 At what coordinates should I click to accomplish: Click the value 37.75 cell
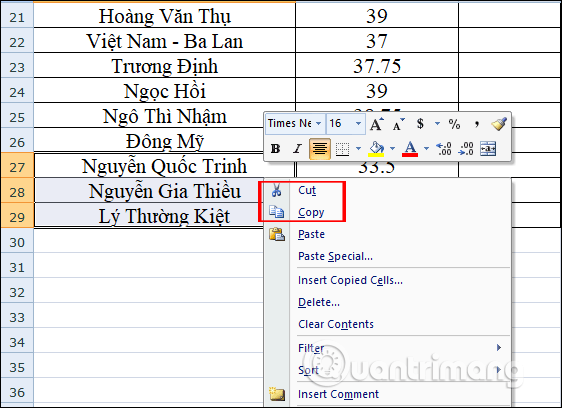pos(377,66)
